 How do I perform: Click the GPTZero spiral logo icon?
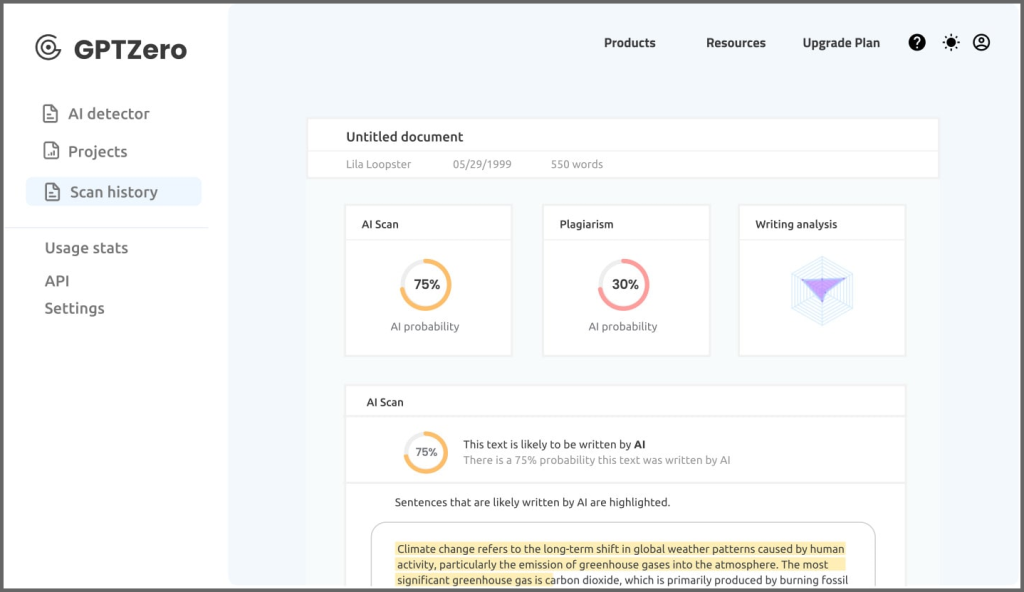(x=48, y=48)
